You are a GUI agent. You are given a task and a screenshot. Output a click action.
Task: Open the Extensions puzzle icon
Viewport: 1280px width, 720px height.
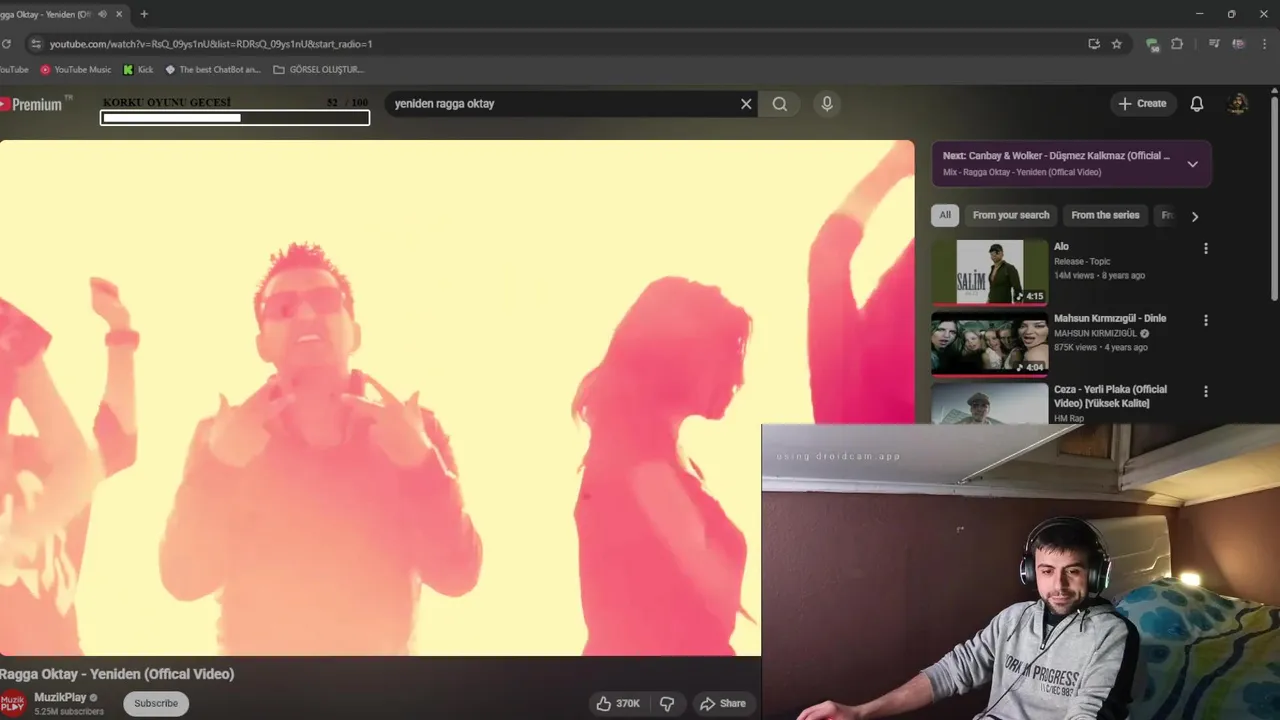[x=1177, y=44]
